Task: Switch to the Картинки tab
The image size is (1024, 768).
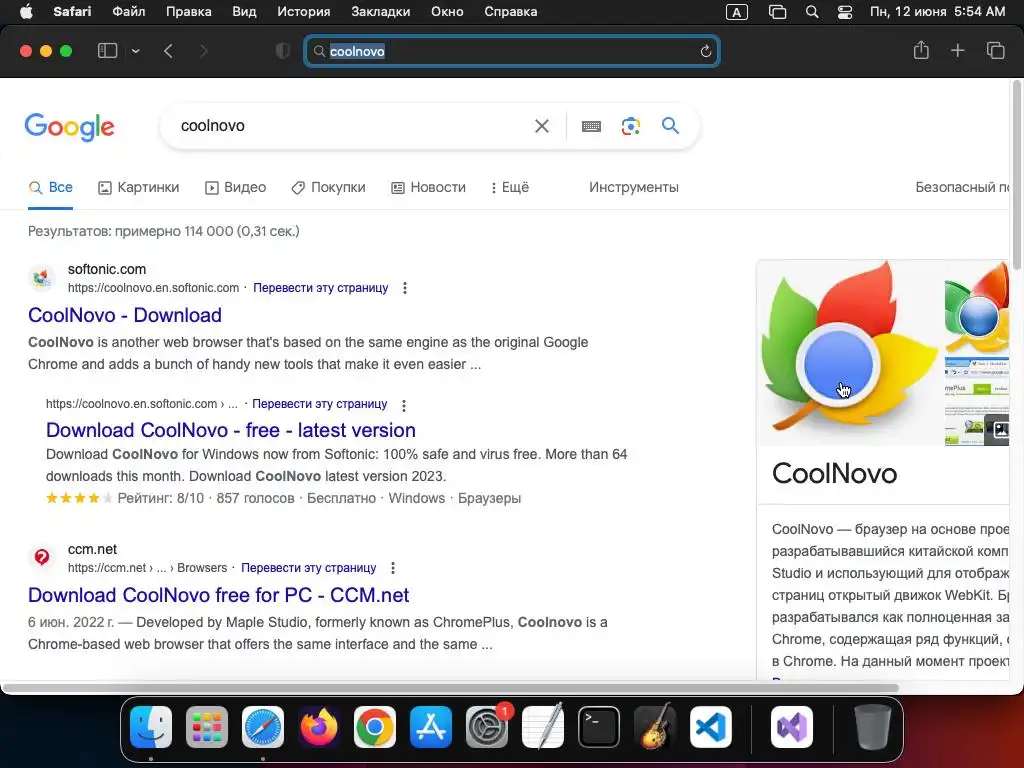Action: [x=138, y=187]
